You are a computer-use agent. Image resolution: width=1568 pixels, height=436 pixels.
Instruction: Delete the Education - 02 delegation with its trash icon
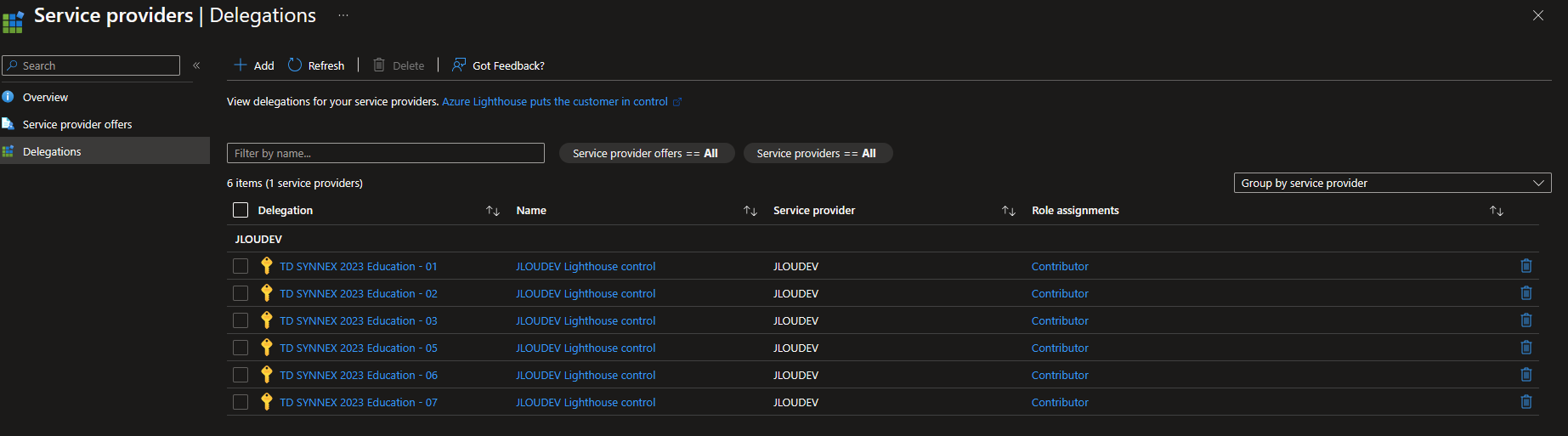point(1526,293)
